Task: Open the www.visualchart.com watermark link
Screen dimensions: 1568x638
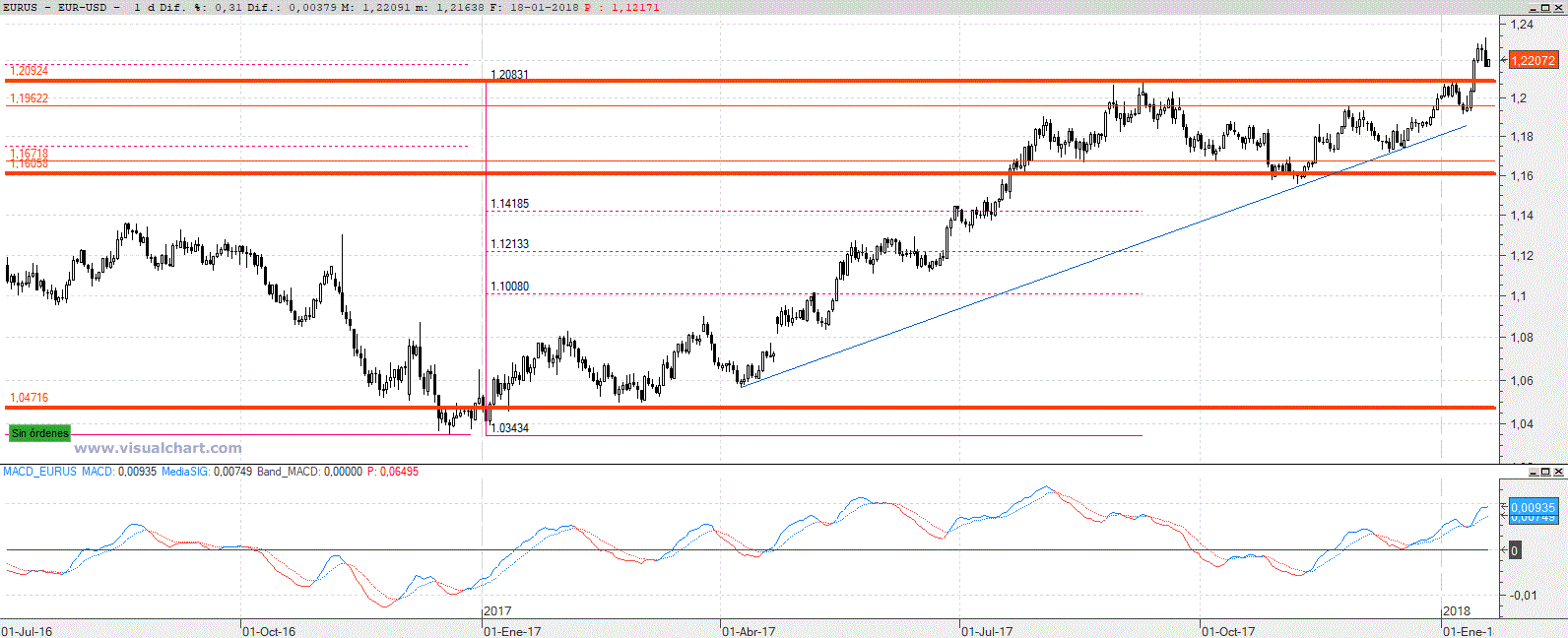Action: 158,448
